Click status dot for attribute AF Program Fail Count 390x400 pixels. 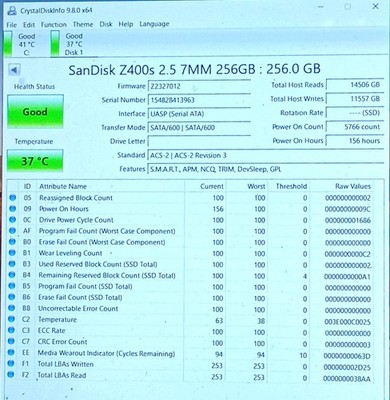coord(12,231)
